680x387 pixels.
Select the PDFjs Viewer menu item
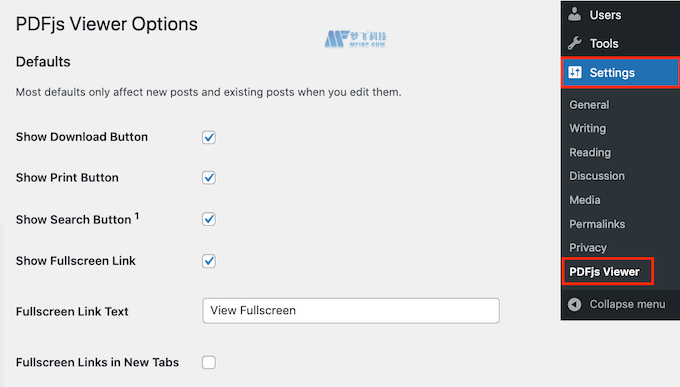[x=604, y=272]
